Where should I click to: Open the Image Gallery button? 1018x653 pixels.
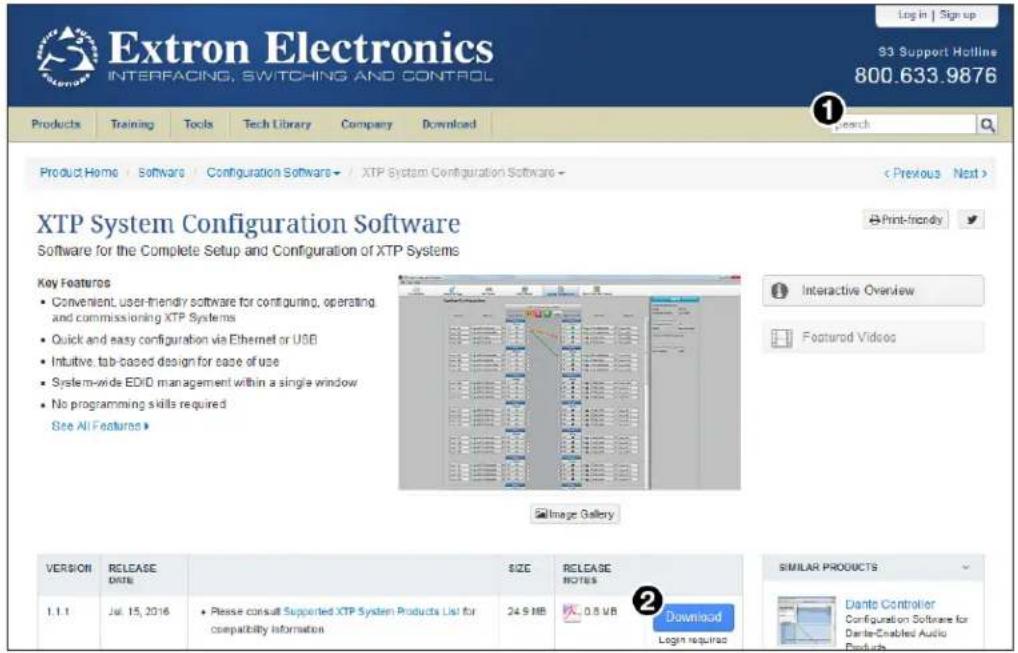pyautogui.click(x=575, y=514)
